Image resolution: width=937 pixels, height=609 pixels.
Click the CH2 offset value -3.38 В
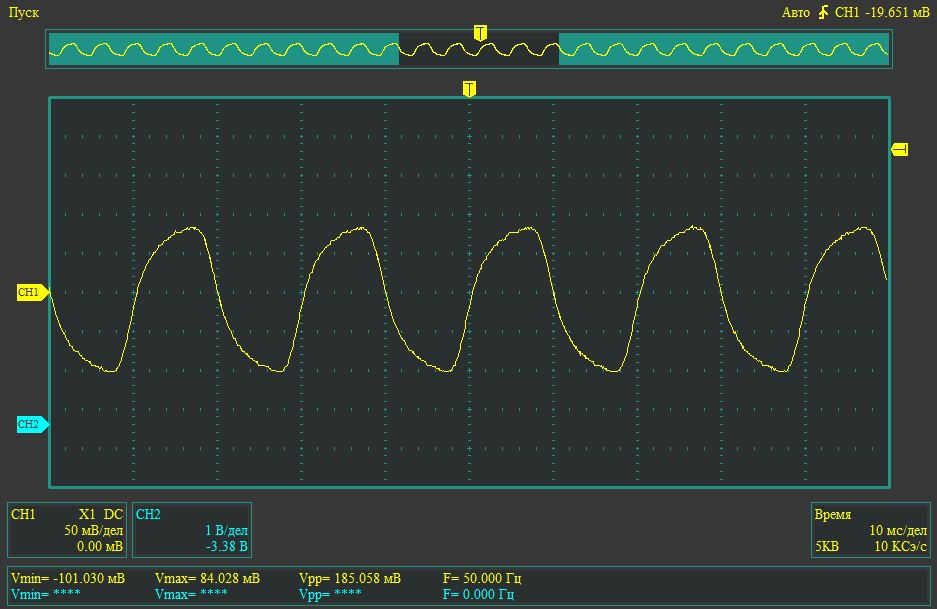point(226,546)
